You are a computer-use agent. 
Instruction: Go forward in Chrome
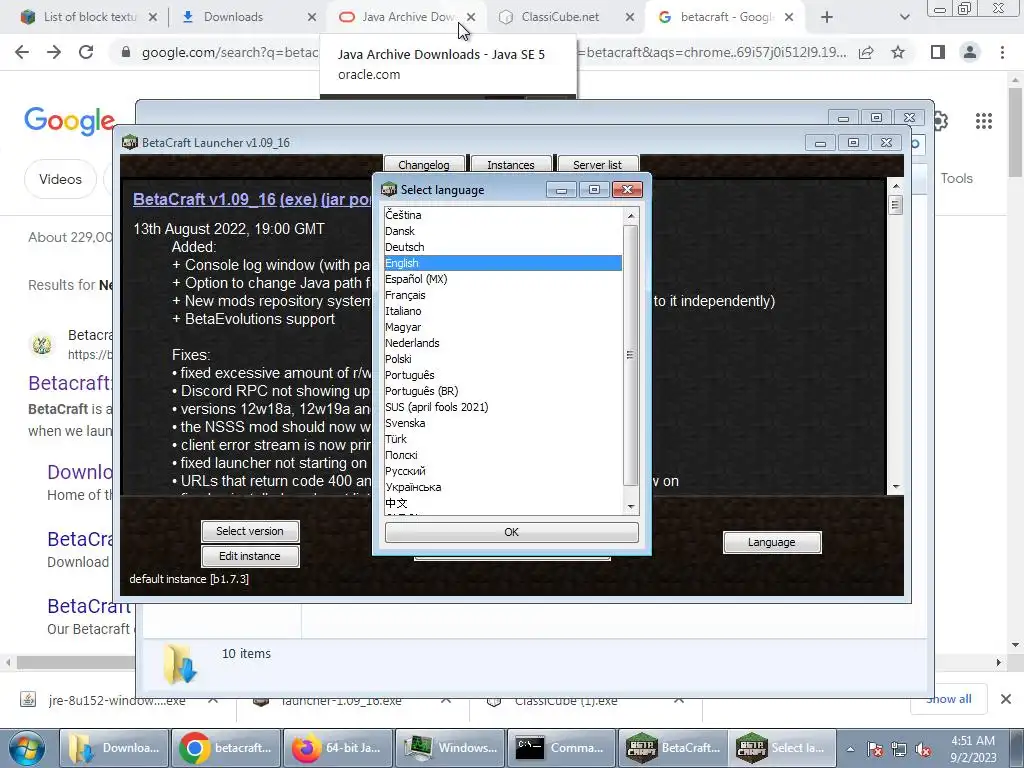[54, 52]
